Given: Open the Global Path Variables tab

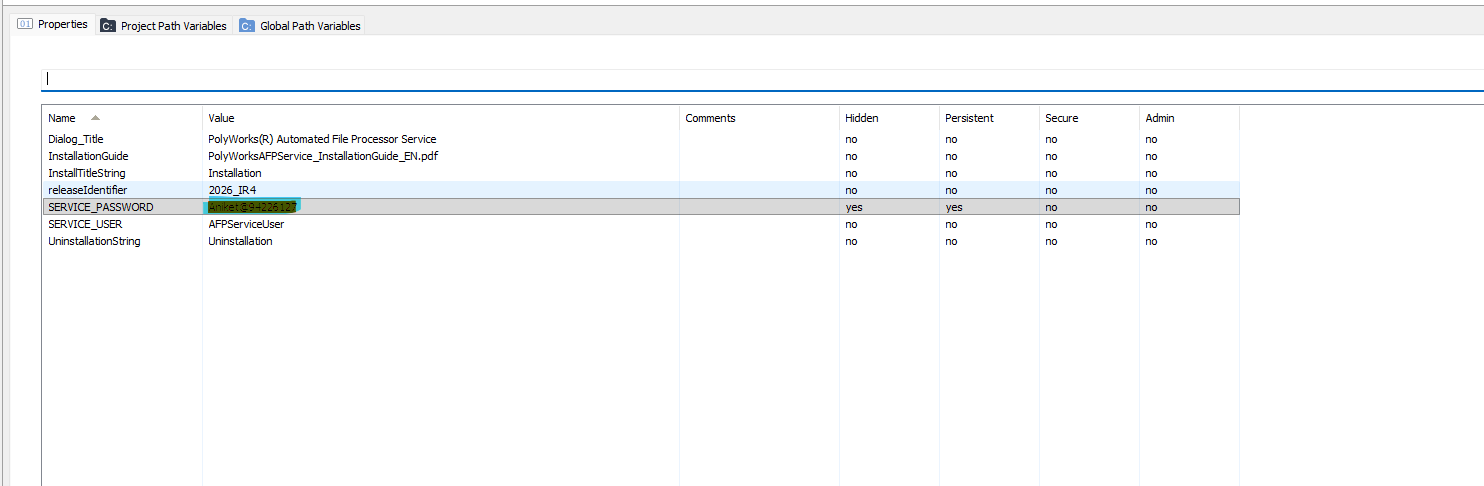Looking at the screenshot, I should 300,26.
